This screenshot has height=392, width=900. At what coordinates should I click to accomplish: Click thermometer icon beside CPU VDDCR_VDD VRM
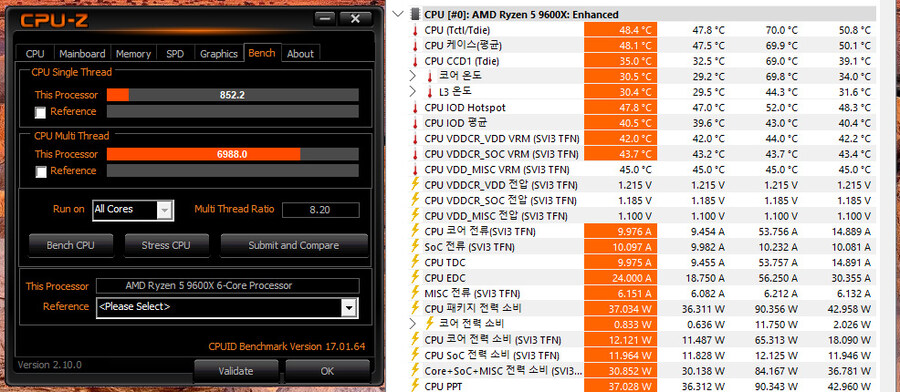point(416,138)
